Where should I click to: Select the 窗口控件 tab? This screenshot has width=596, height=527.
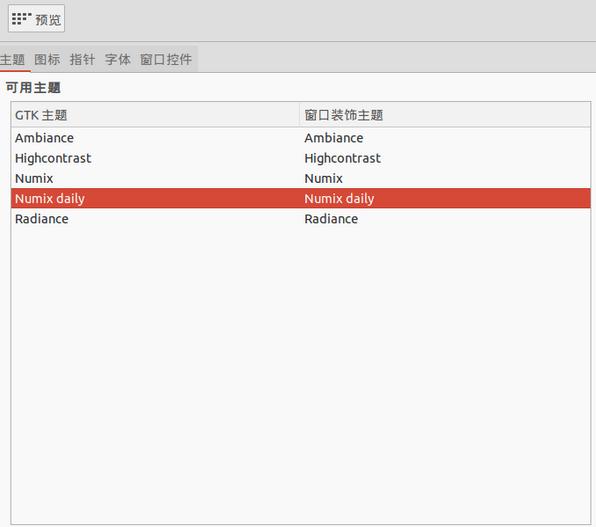tap(166, 60)
